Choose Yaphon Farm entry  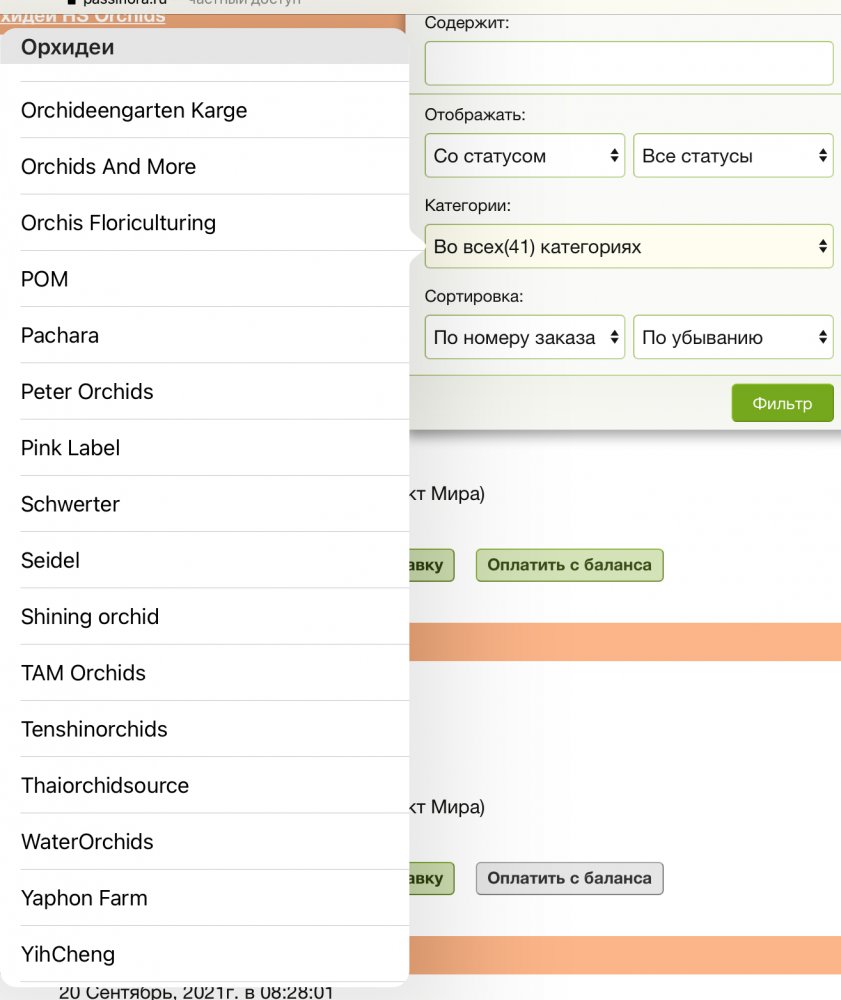[x=84, y=898]
